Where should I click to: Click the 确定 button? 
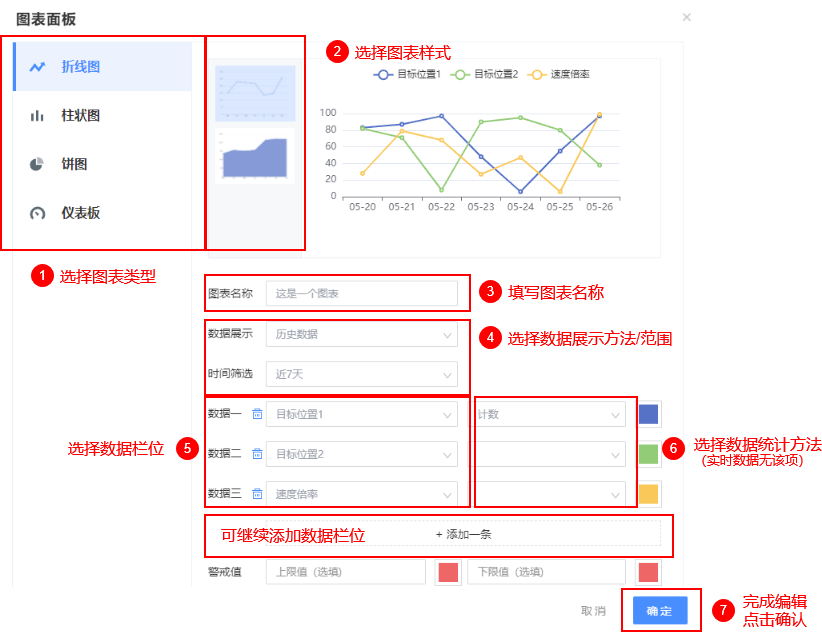pyautogui.click(x=660, y=611)
